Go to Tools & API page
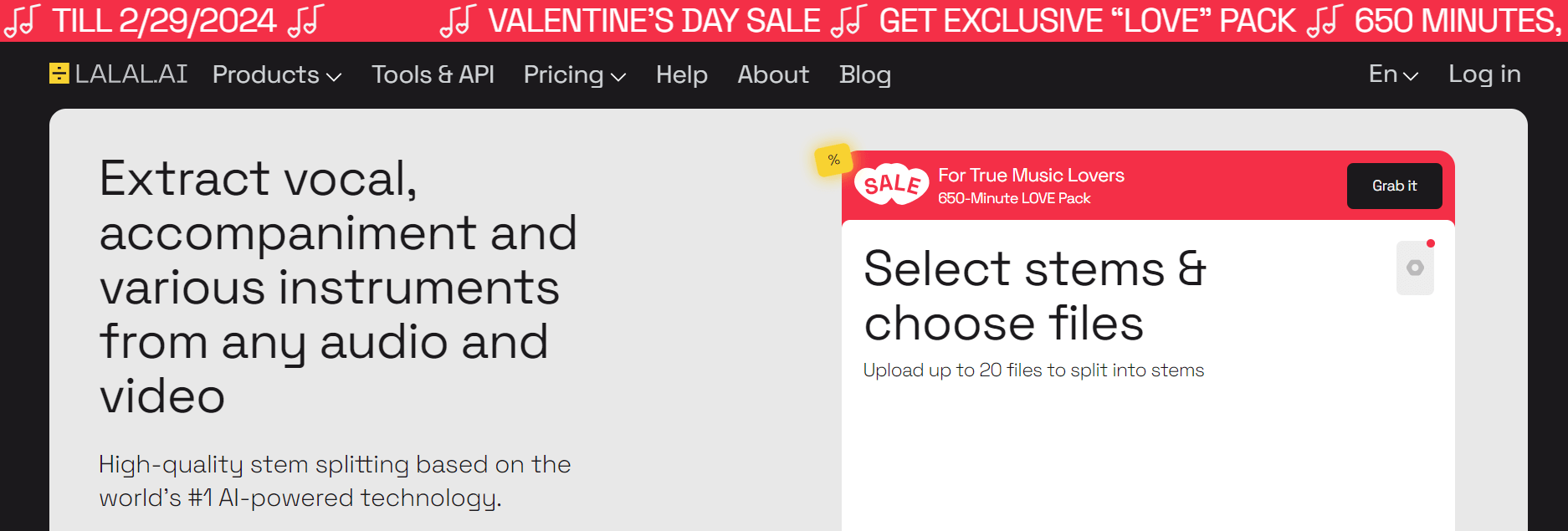The width and height of the screenshot is (1568, 531). click(433, 75)
